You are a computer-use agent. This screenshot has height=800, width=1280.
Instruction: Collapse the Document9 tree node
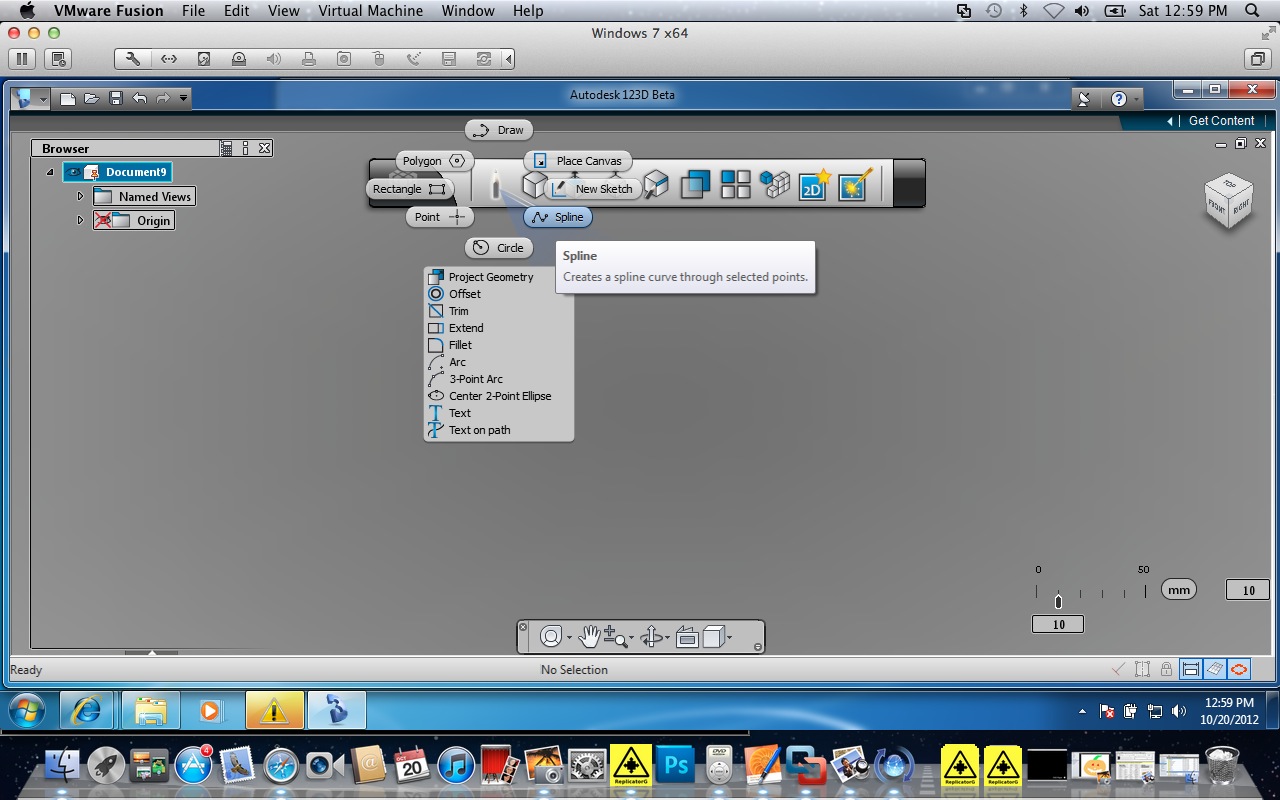(x=50, y=172)
